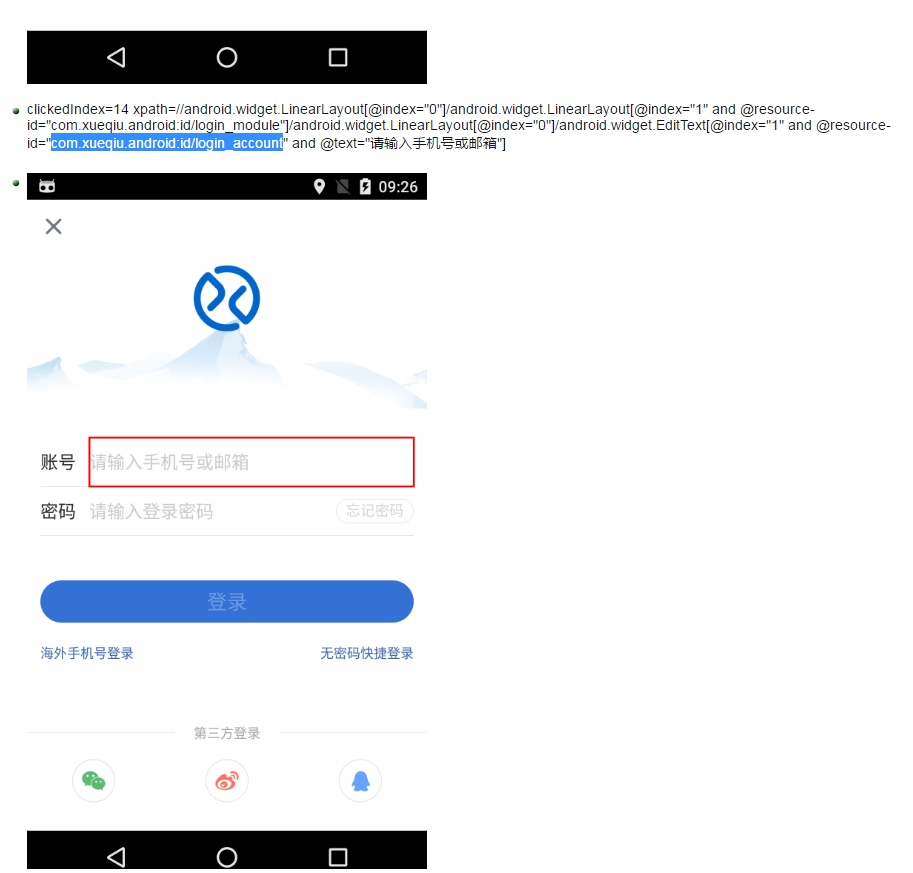This screenshot has width=913, height=873.
Task: Tap the top Android recents square
Action: point(338,57)
